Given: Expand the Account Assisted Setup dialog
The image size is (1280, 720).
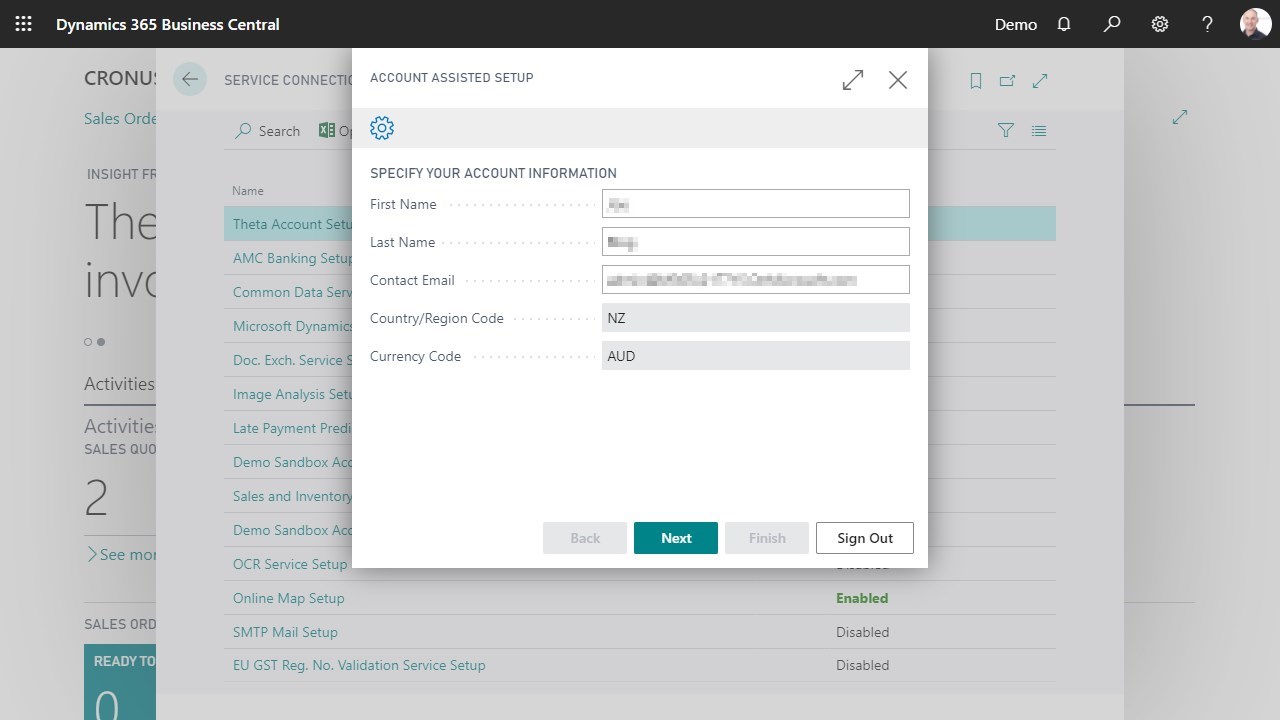Looking at the screenshot, I should [853, 80].
